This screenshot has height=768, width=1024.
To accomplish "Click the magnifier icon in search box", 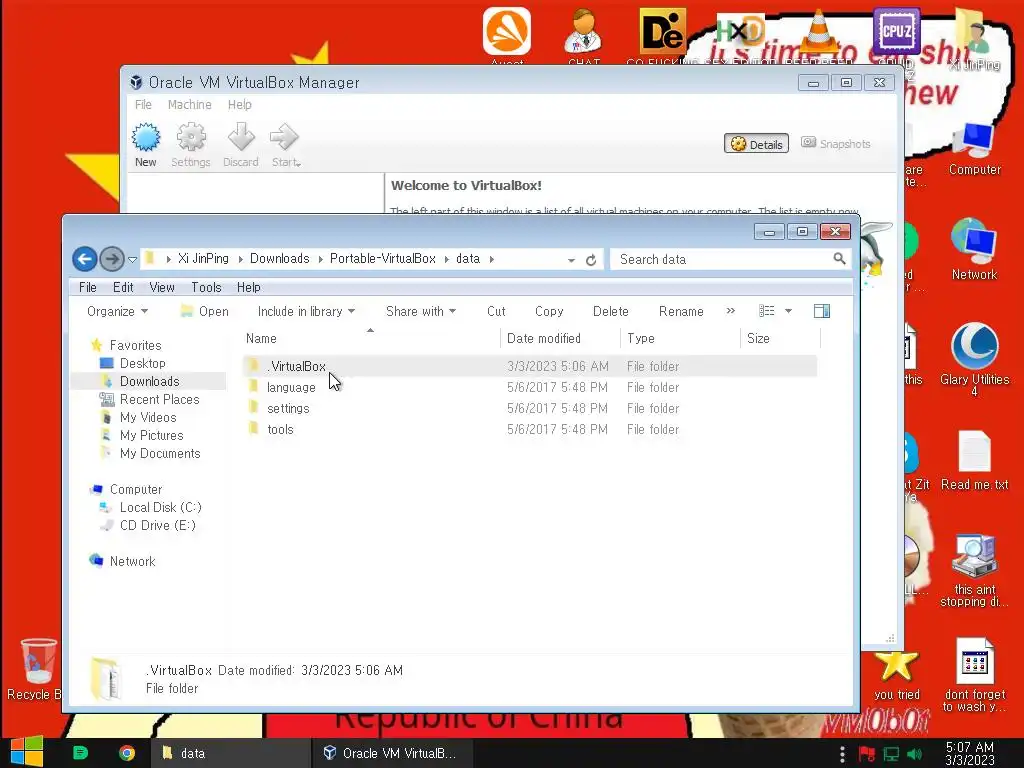I will pyautogui.click(x=840, y=259).
